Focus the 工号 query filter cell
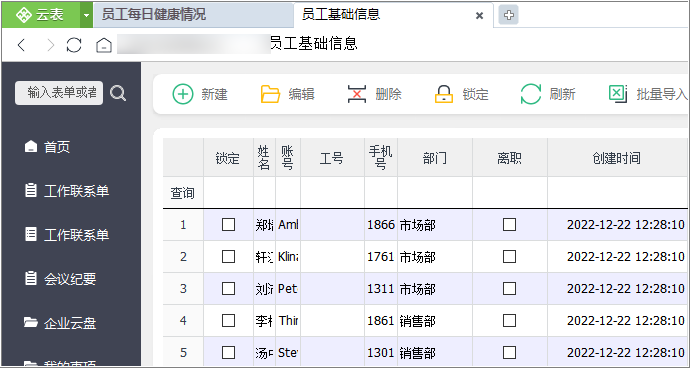 pyautogui.click(x=332, y=192)
